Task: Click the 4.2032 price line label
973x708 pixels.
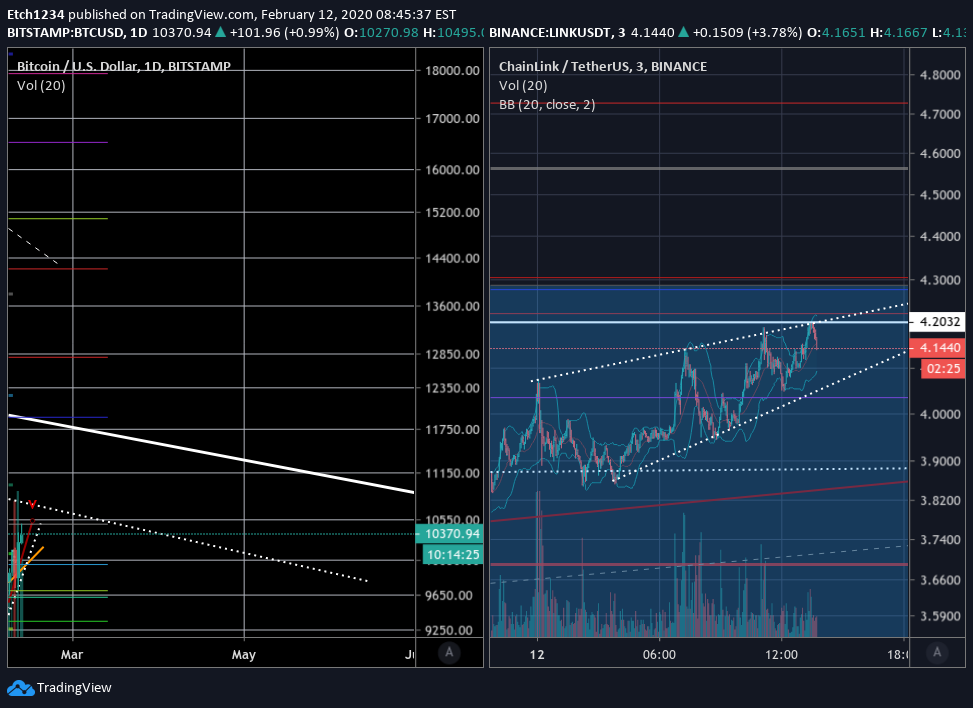Action: (x=937, y=321)
